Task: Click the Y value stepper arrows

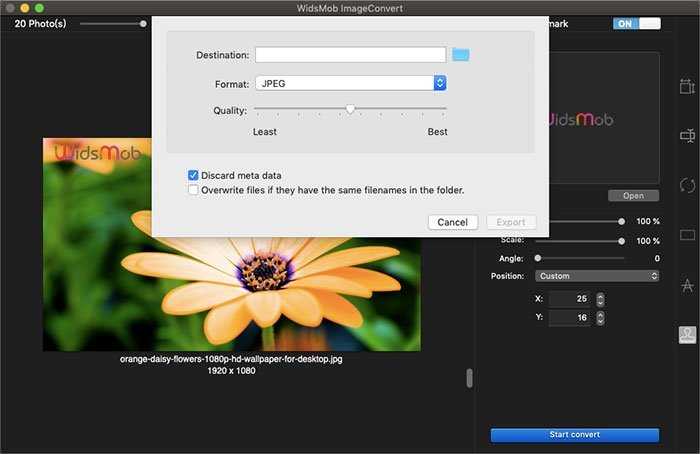Action: click(600, 318)
